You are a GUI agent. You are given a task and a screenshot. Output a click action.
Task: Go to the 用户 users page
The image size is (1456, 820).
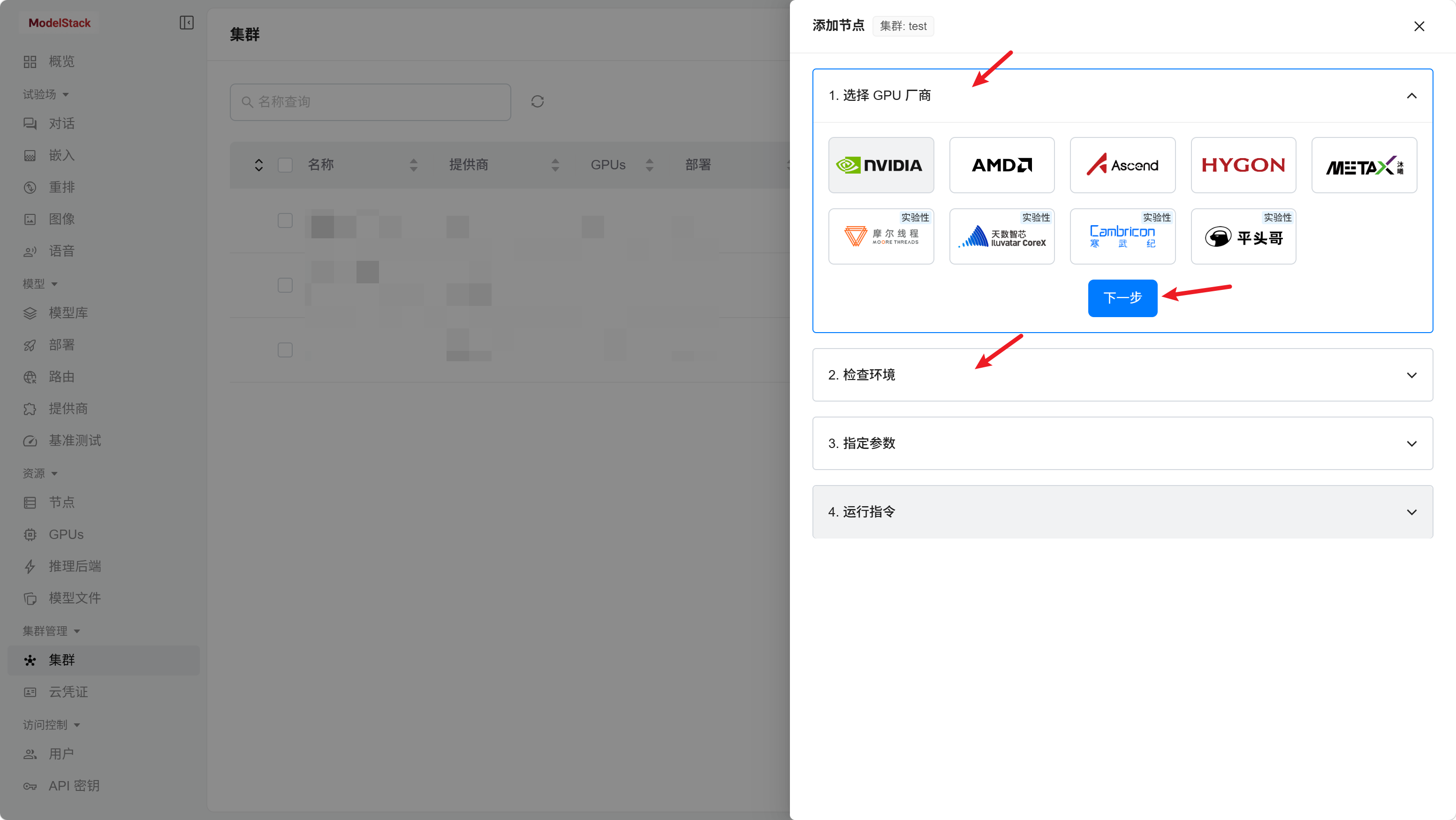click(x=103, y=754)
